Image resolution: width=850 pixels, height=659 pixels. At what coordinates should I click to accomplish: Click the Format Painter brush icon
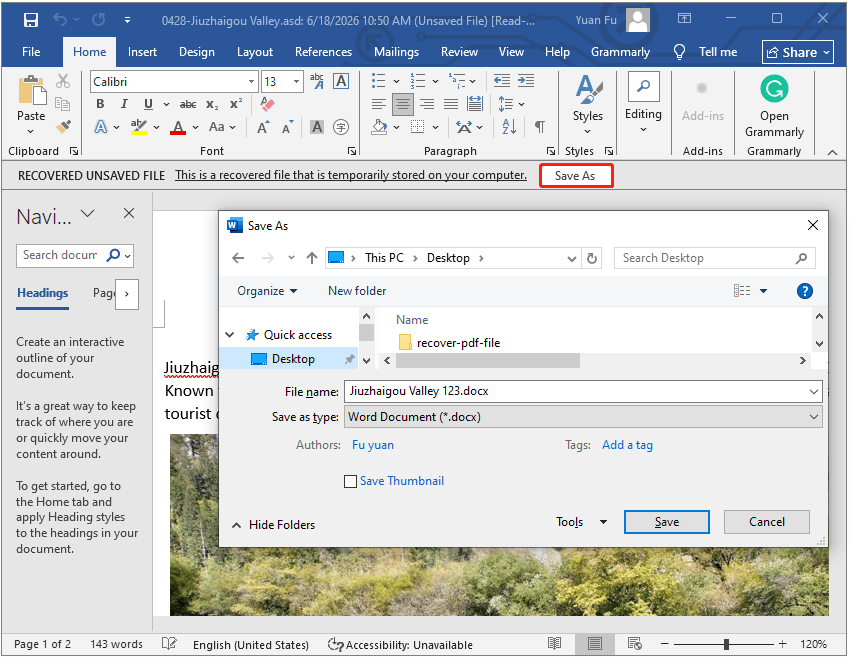[63, 127]
